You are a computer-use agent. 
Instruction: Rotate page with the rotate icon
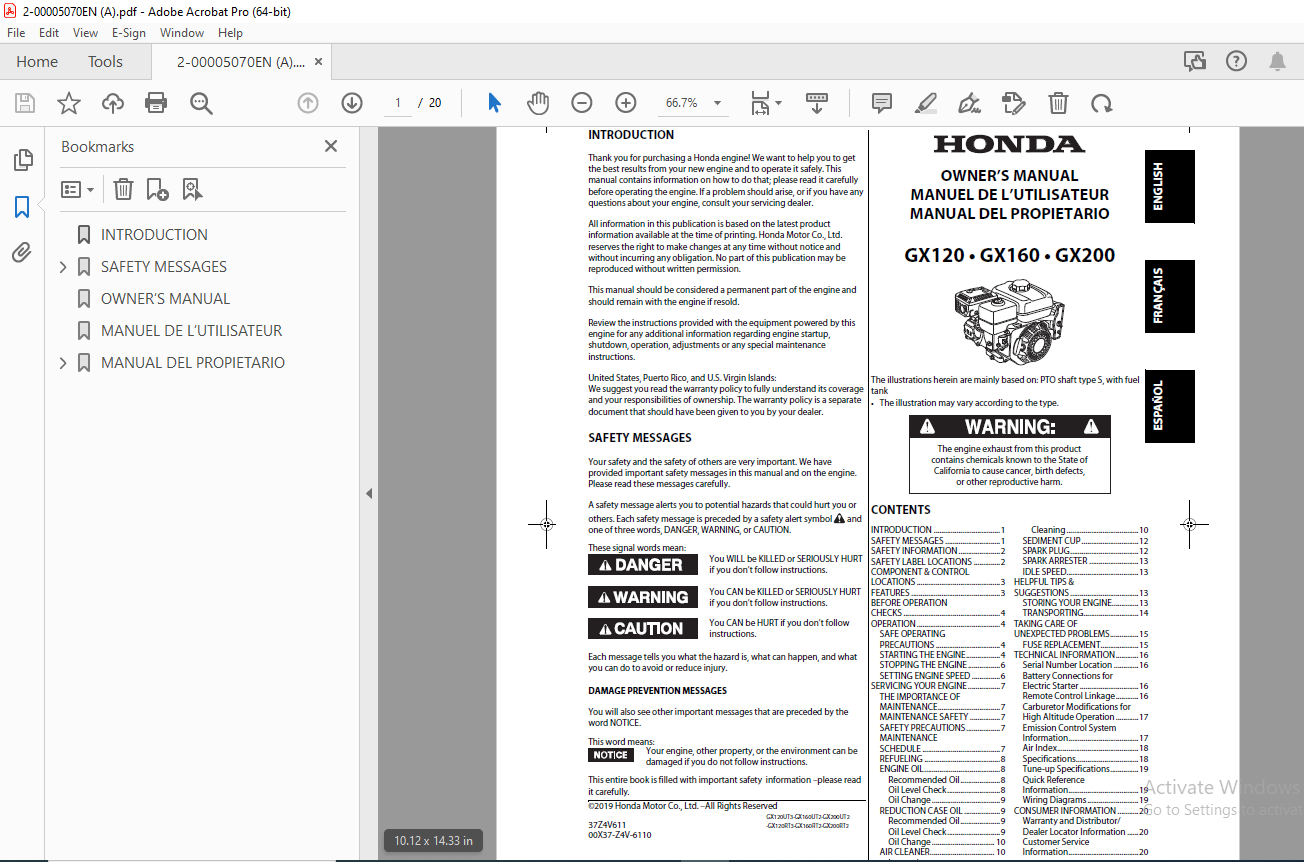(1101, 103)
